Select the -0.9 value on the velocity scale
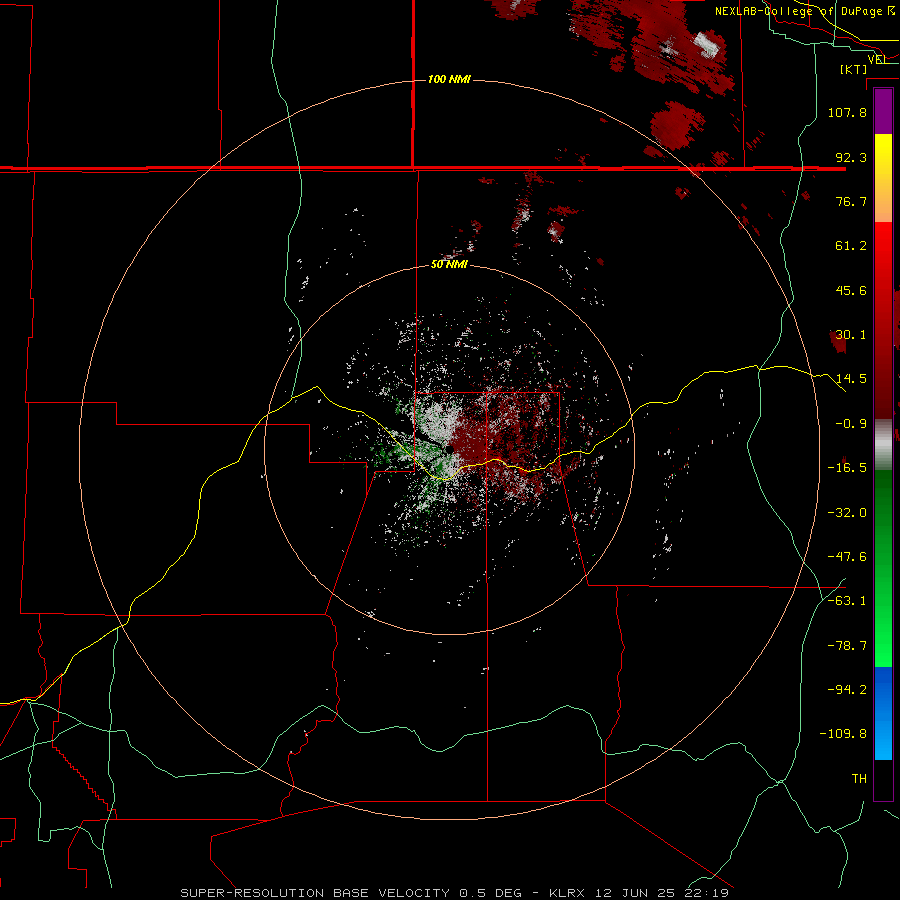 point(851,424)
